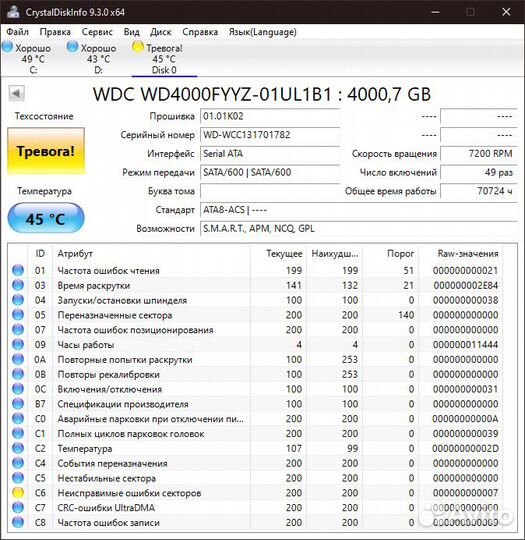The height and width of the screenshot is (540, 525).
Task: Select row Частота ошибок позиционирования
Action: (x=255, y=330)
